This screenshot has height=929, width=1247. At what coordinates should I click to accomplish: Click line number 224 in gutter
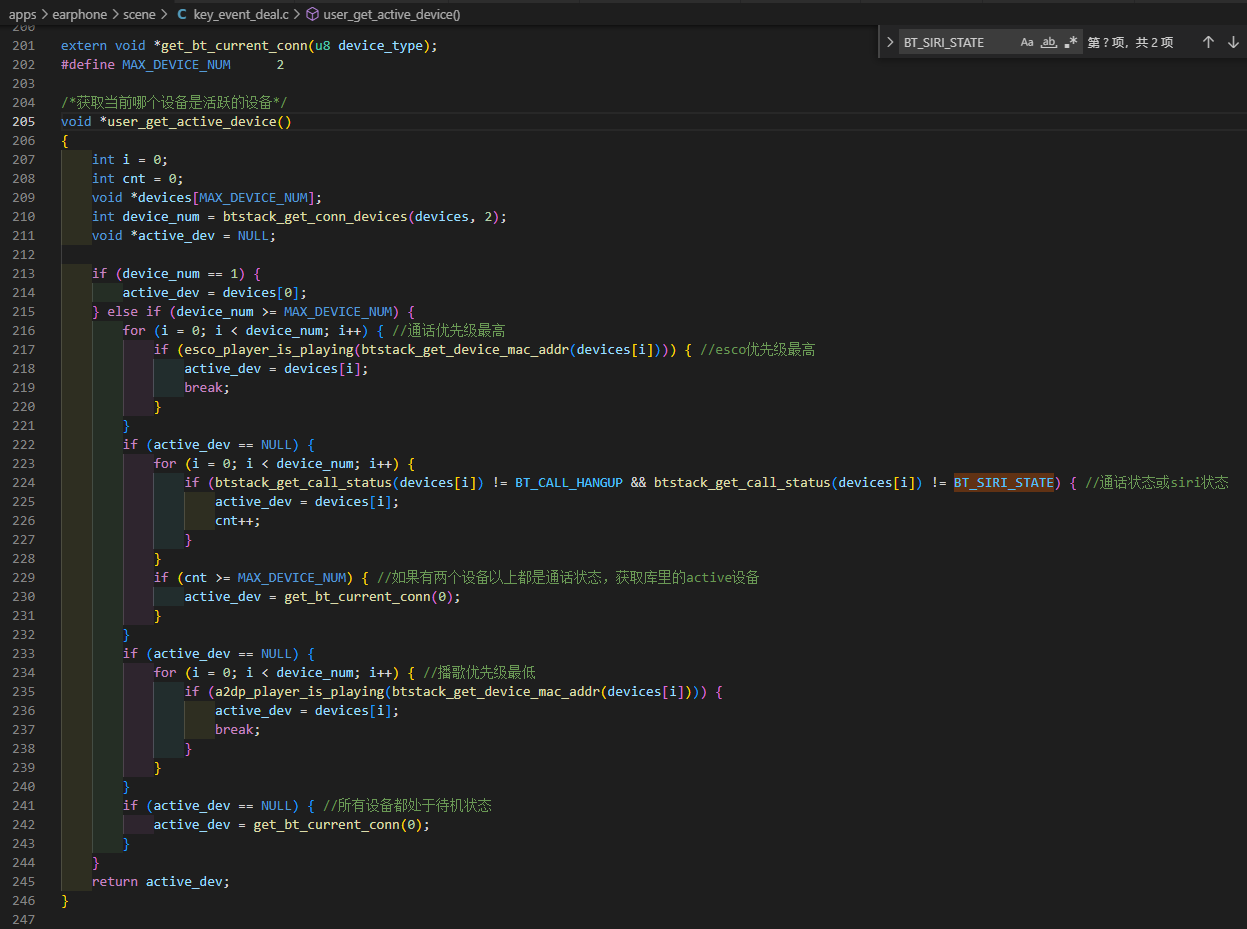[x=22, y=482]
